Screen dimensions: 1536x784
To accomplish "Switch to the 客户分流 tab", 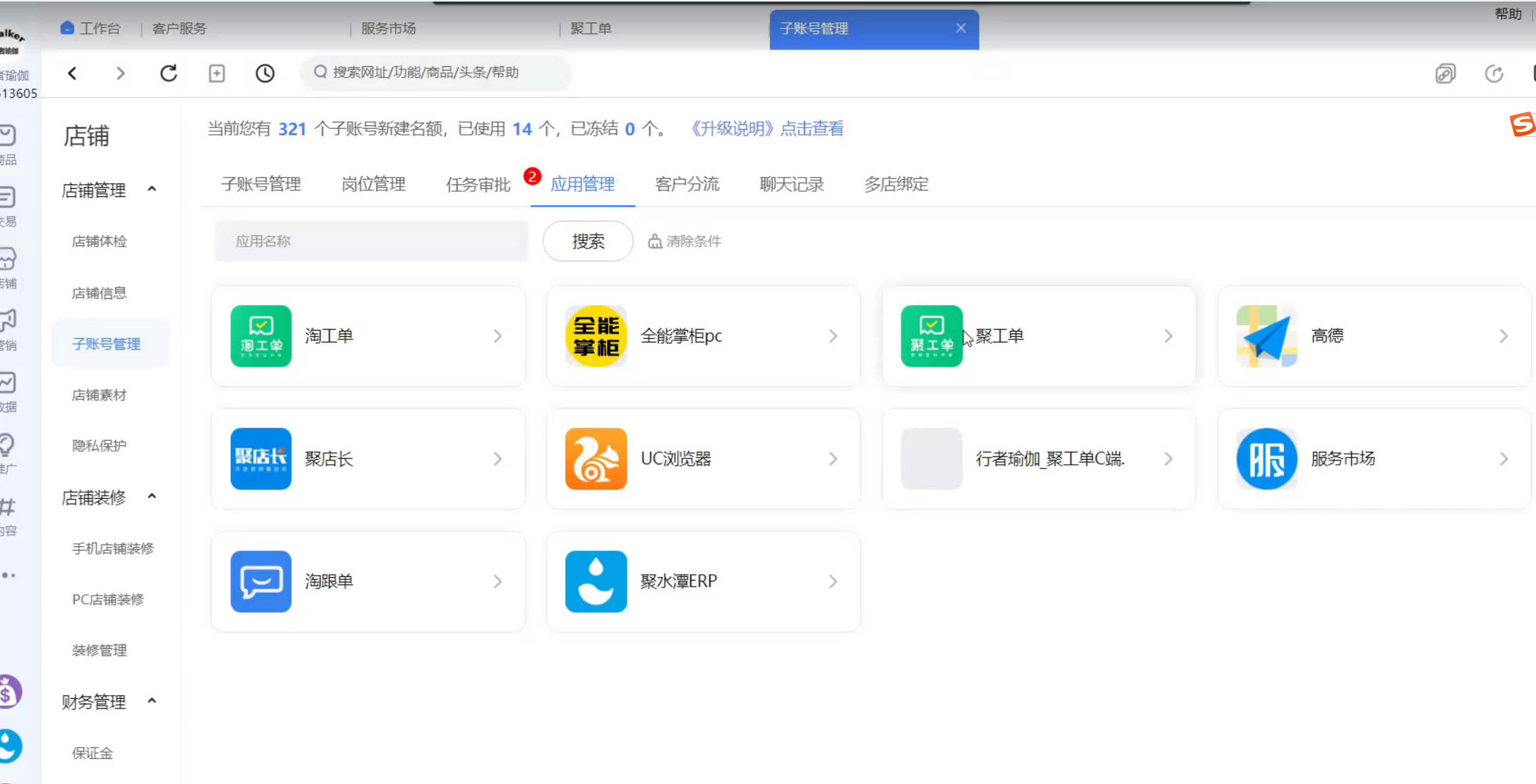I will coord(687,184).
